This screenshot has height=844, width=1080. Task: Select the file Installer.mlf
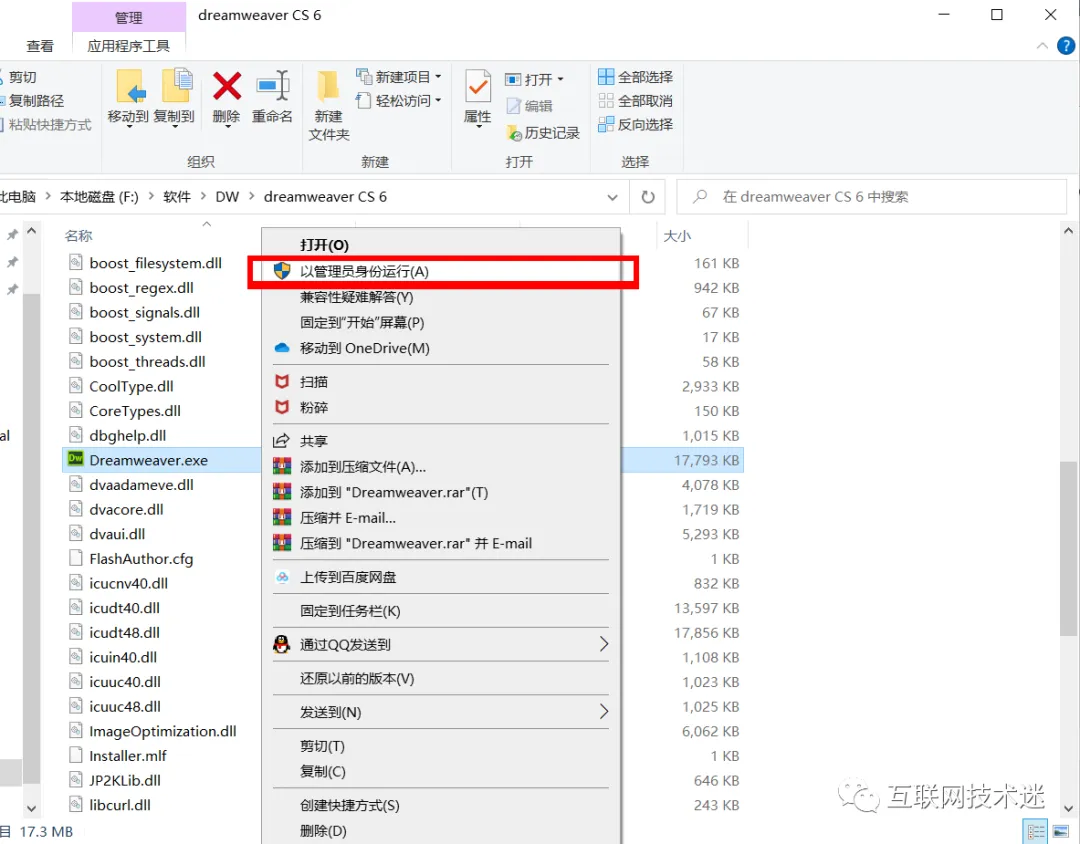pos(128,756)
